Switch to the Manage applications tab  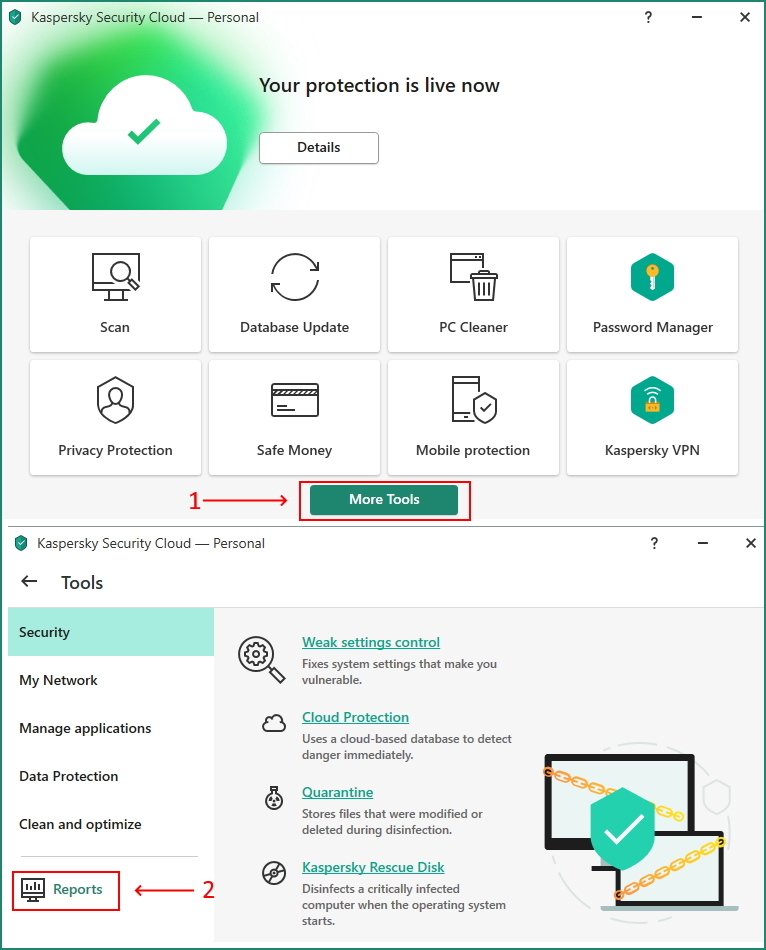111,728
